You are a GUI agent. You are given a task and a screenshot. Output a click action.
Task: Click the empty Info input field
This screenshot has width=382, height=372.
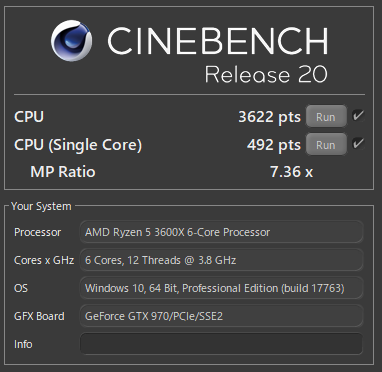click(221, 343)
